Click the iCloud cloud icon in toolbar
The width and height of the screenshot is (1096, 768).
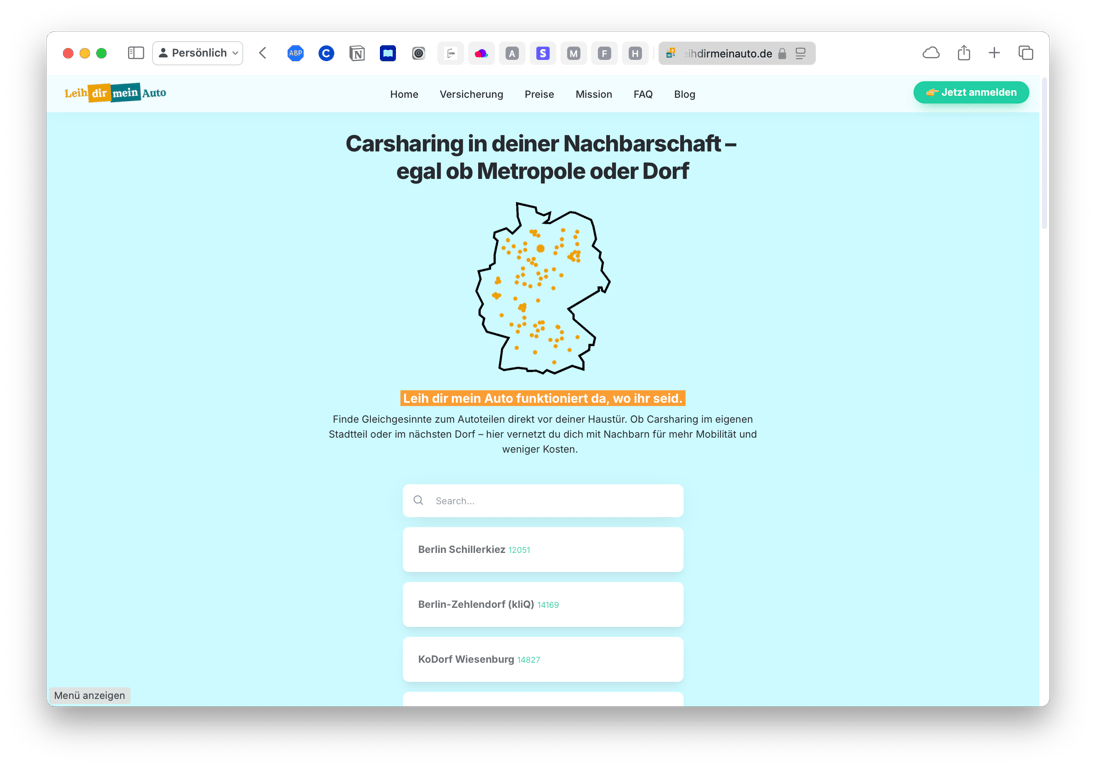click(930, 53)
